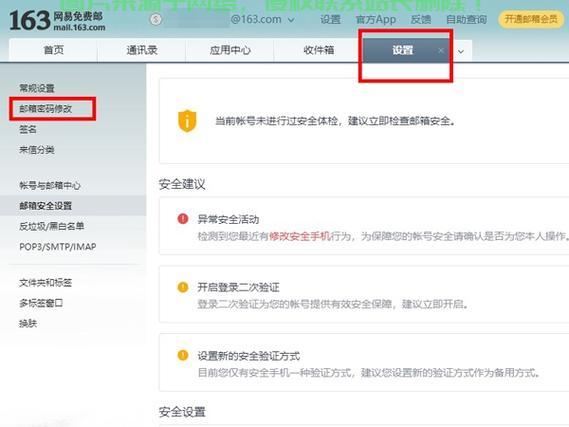The image size is (569, 427).
Task: Click 开通邮箱会员 button
Action: click(531, 19)
